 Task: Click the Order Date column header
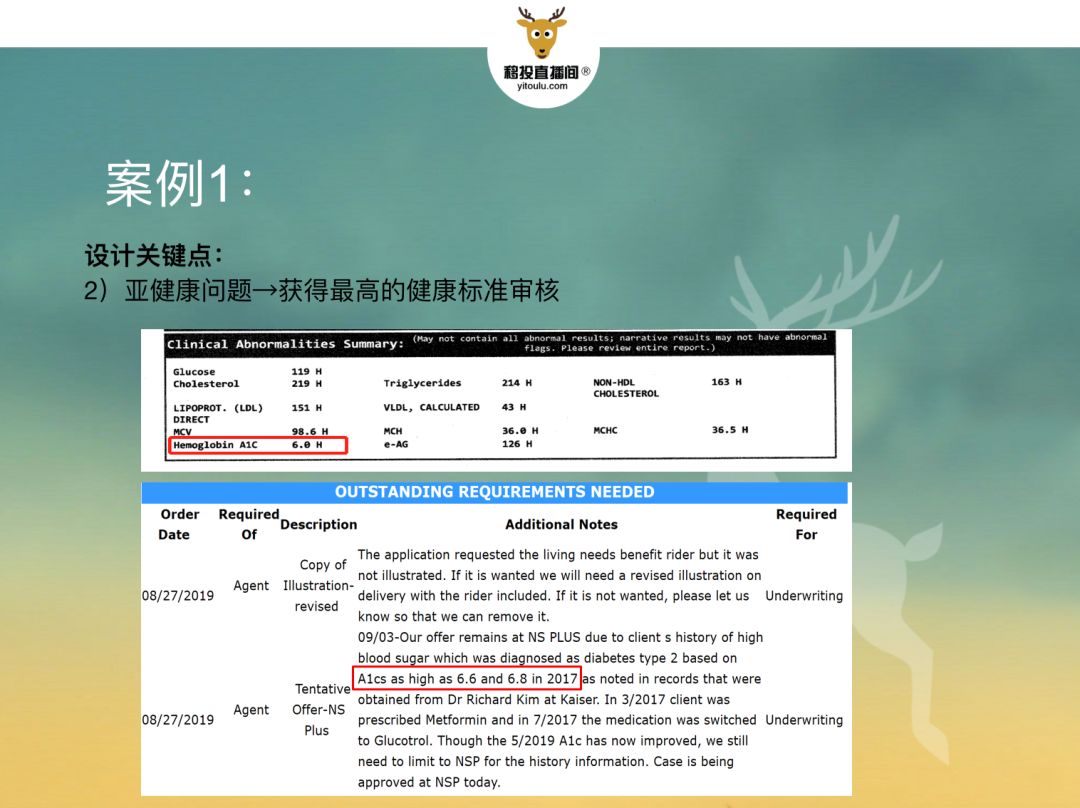coord(178,524)
